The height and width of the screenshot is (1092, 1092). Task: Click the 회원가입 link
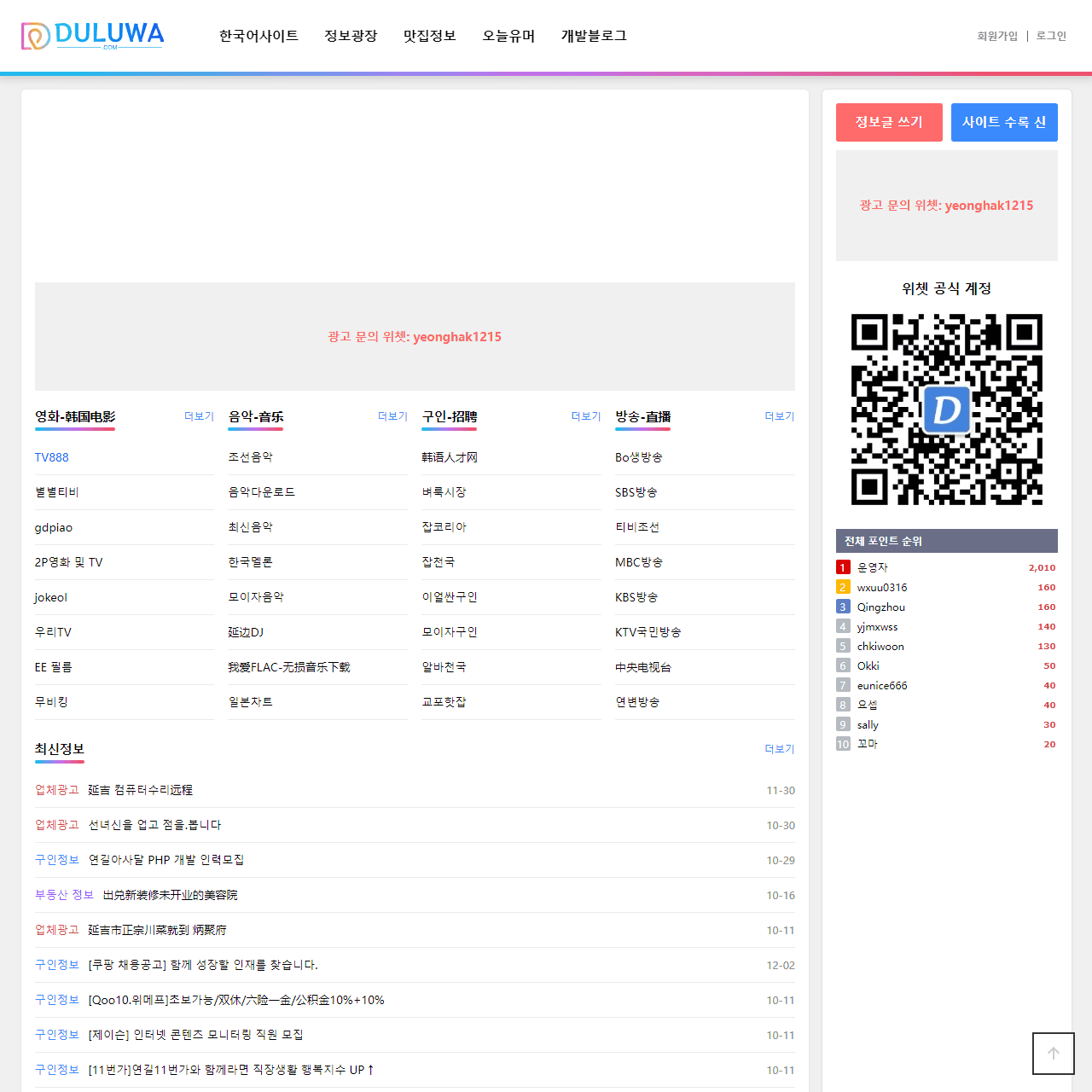997,36
